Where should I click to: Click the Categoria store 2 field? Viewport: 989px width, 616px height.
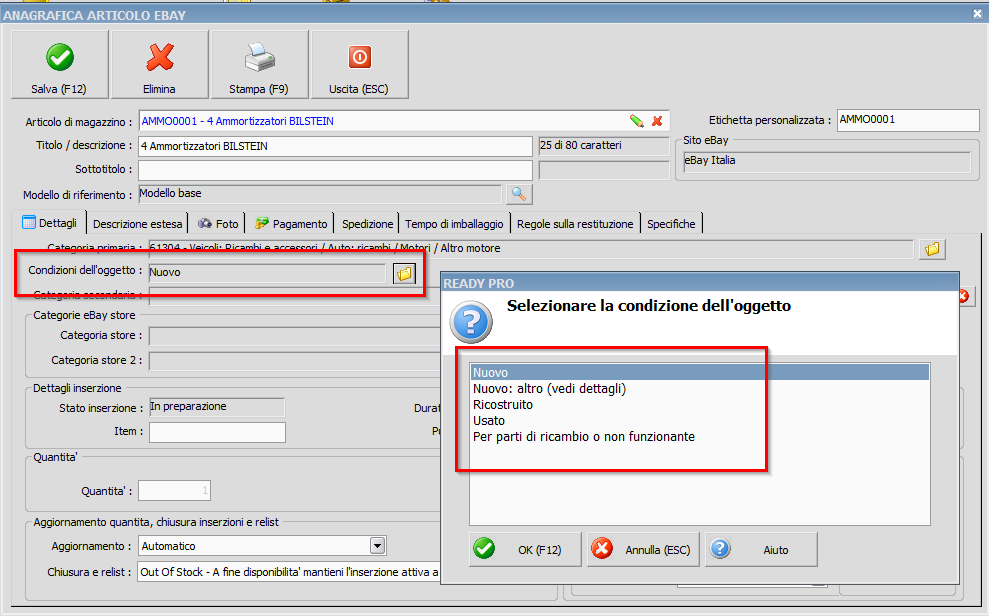point(295,361)
